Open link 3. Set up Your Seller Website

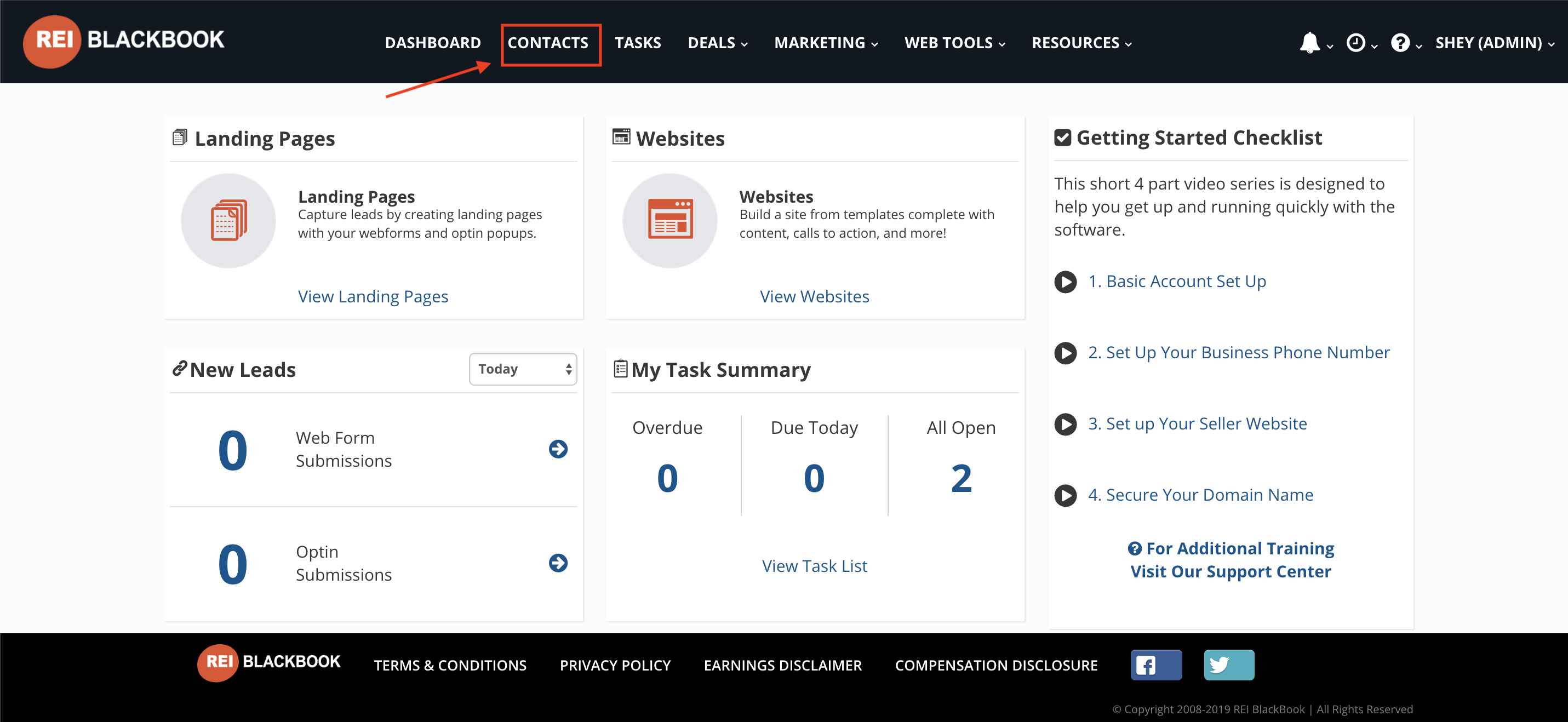click(x=1197, y=423)
